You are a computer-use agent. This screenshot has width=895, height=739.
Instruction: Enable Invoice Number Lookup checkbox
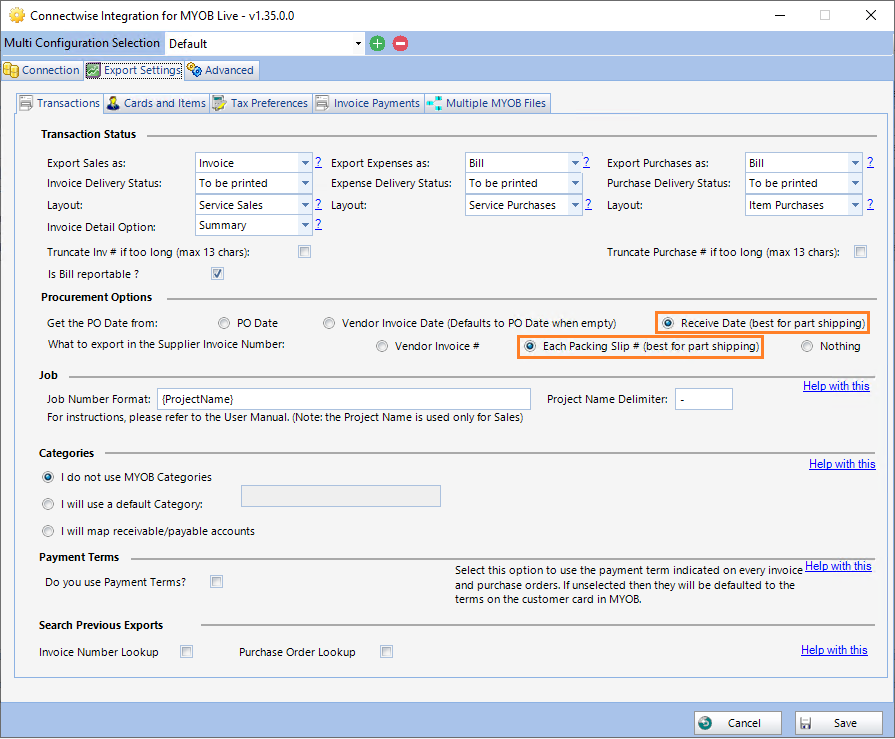187,652
